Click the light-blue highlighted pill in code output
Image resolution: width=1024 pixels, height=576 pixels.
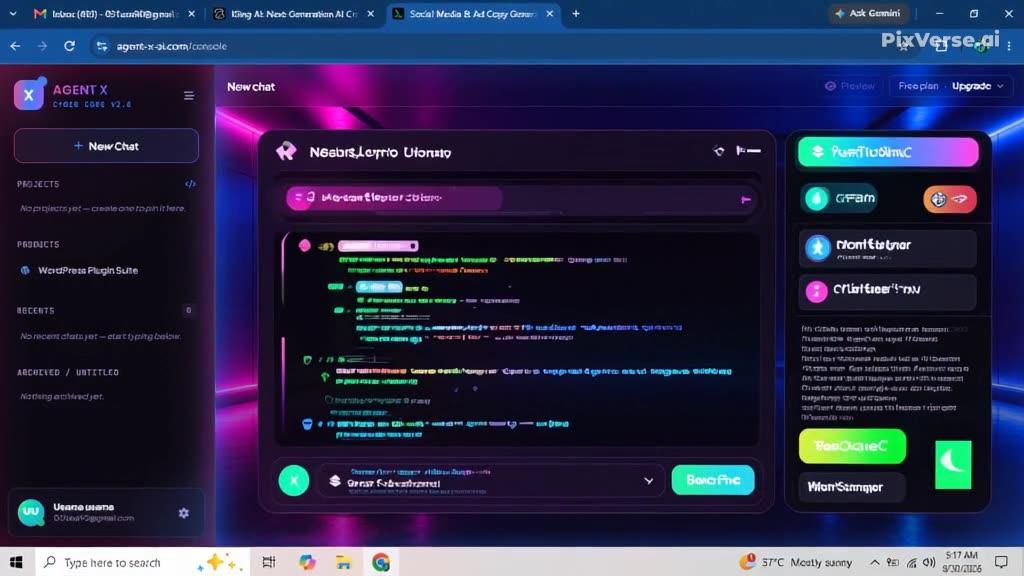(x=379, y=287)
